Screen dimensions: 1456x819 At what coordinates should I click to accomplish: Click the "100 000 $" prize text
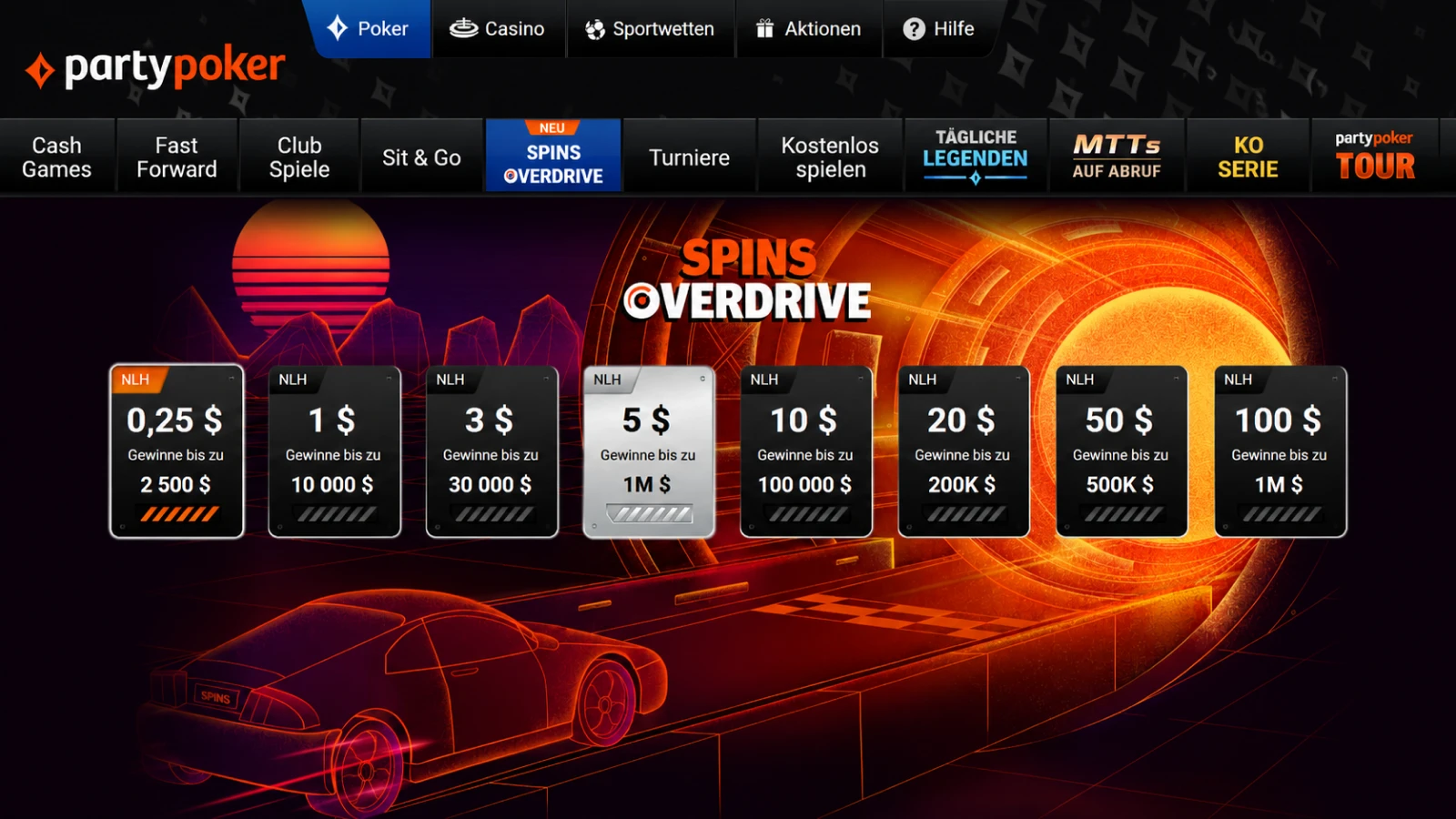click(805, 485)
